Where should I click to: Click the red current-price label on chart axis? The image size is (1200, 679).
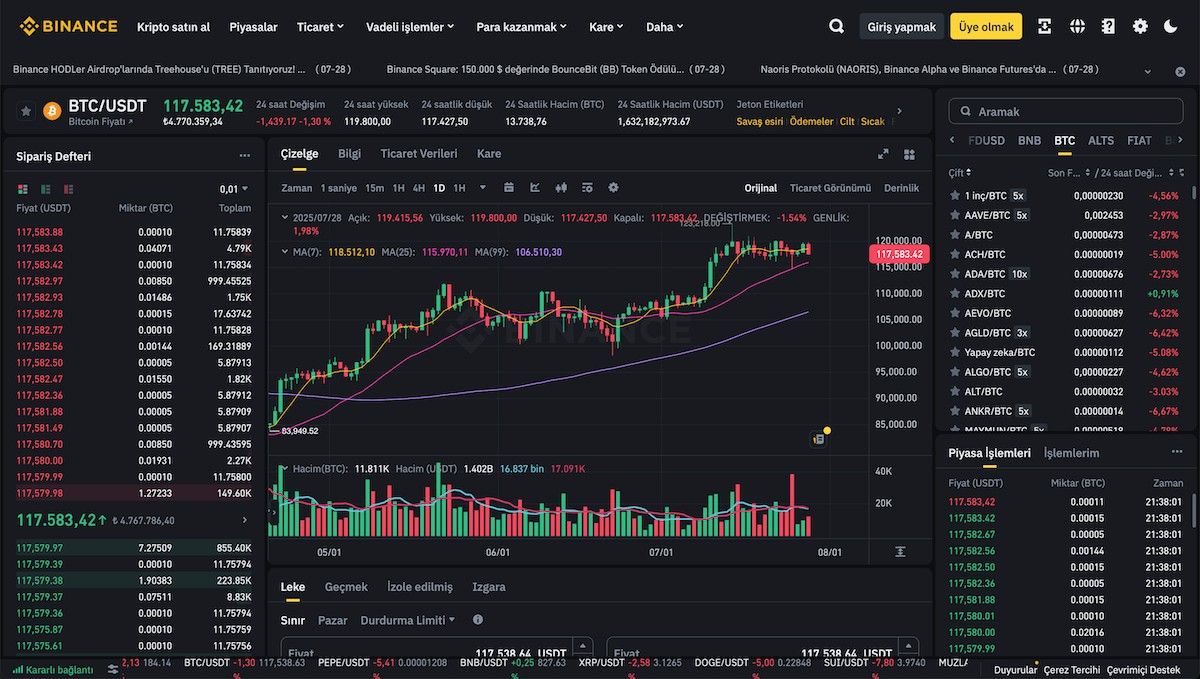(898, 255)
